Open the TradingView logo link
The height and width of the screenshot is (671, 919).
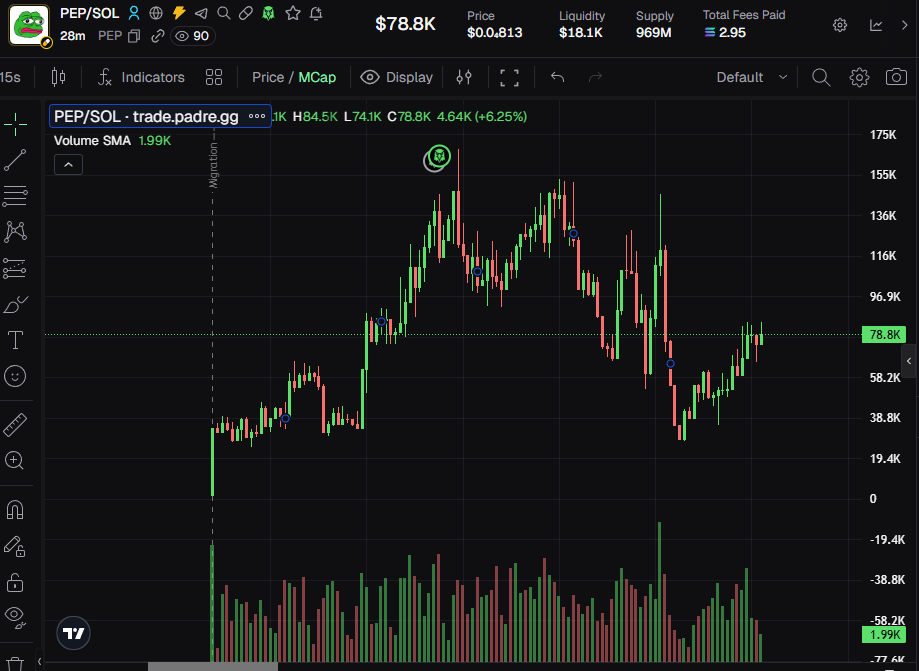73,633
